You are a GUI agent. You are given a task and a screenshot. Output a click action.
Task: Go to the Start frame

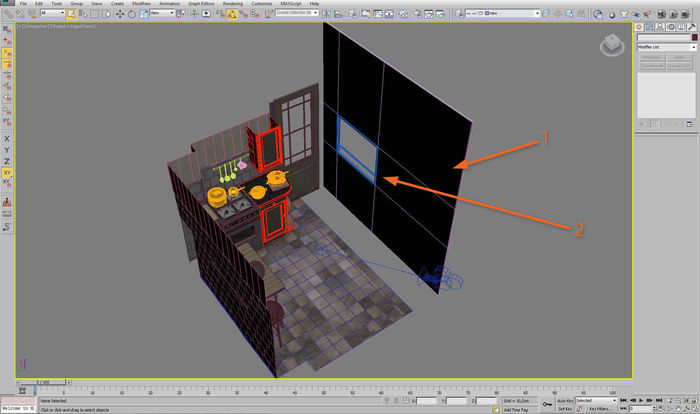(x=623, y=401)
